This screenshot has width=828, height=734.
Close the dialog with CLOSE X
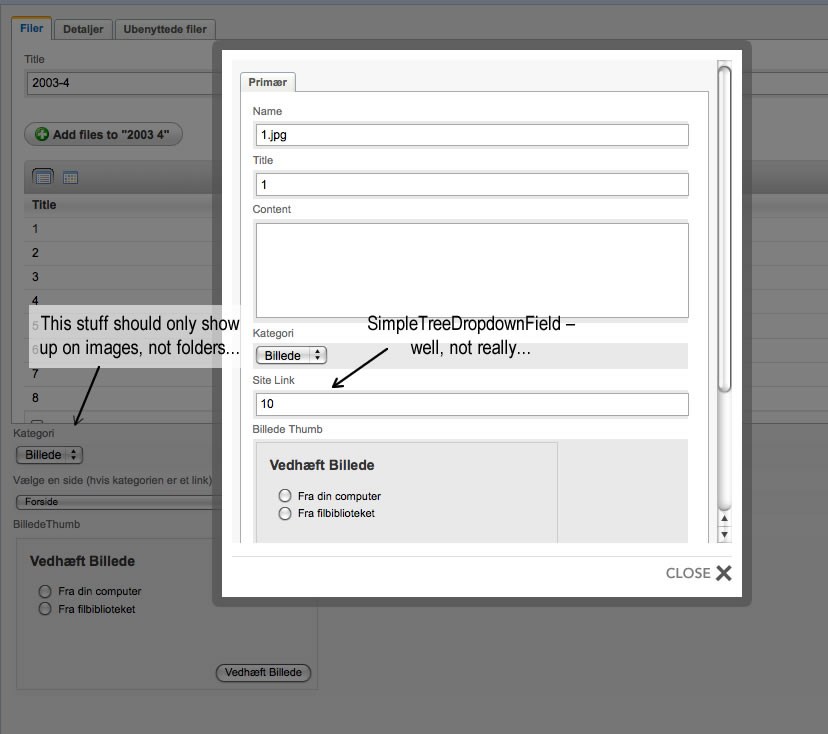[x=698, y=573]
